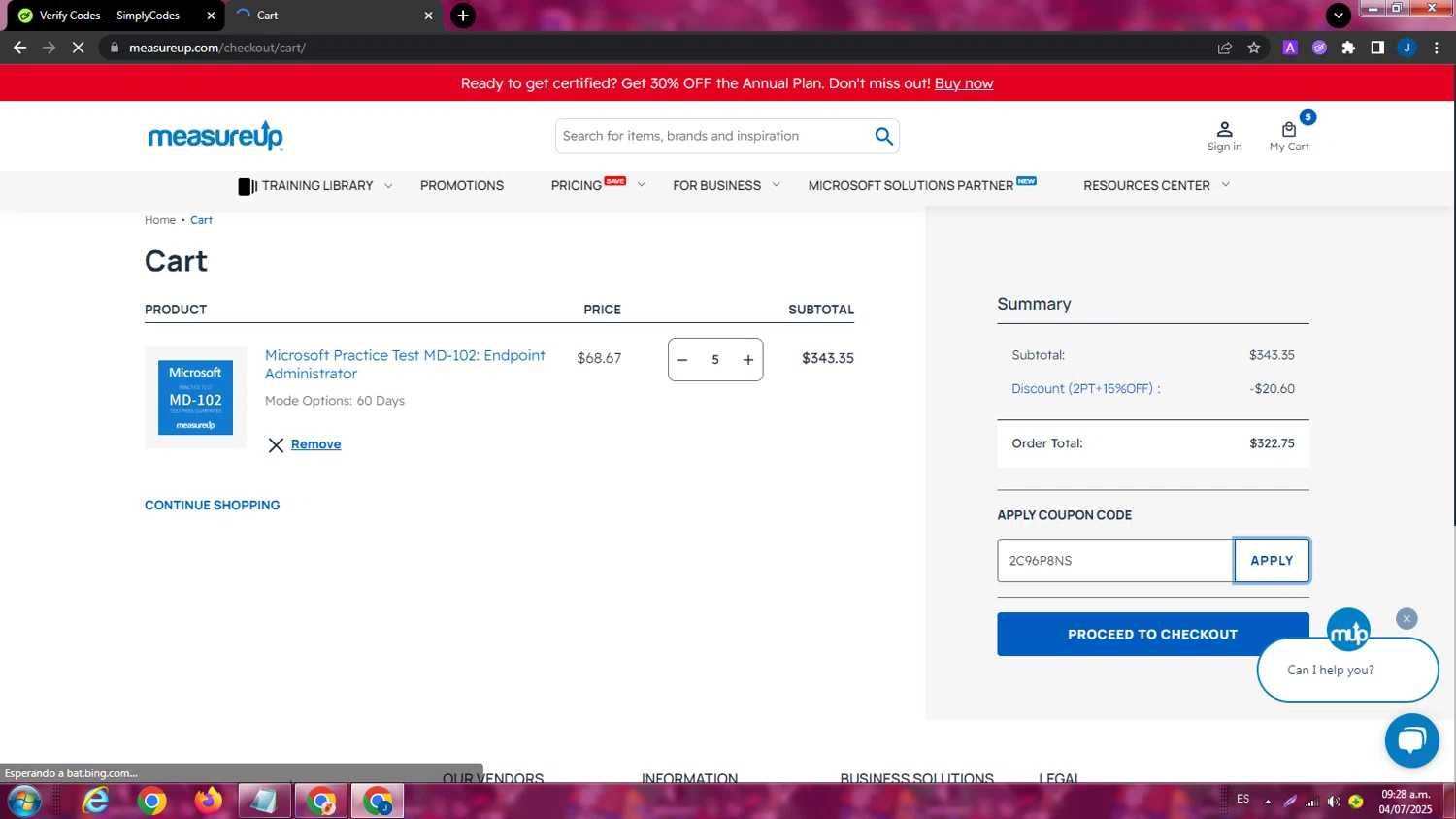Open a new browser tab

tap(463, 16)
